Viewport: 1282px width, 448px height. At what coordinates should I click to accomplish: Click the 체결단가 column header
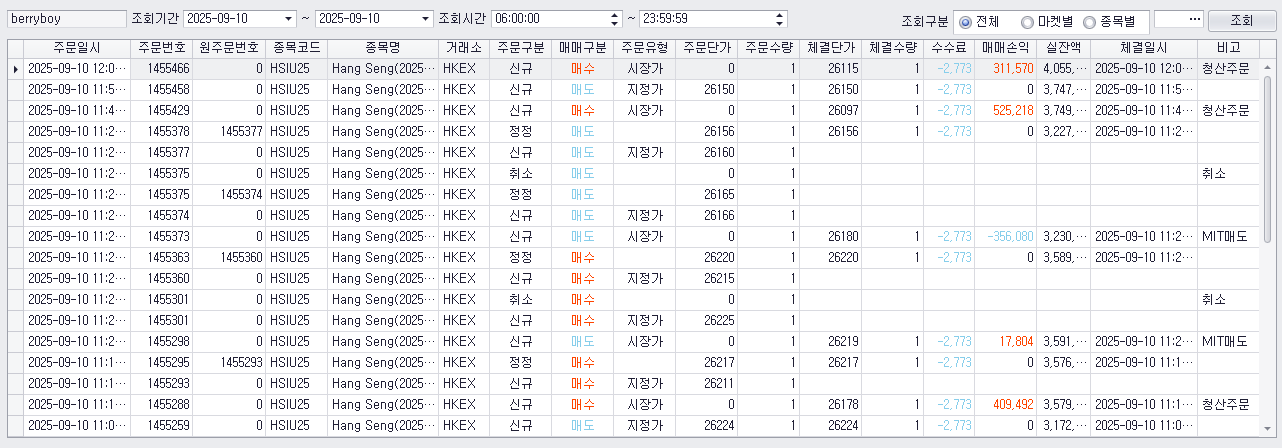(830, 48)
